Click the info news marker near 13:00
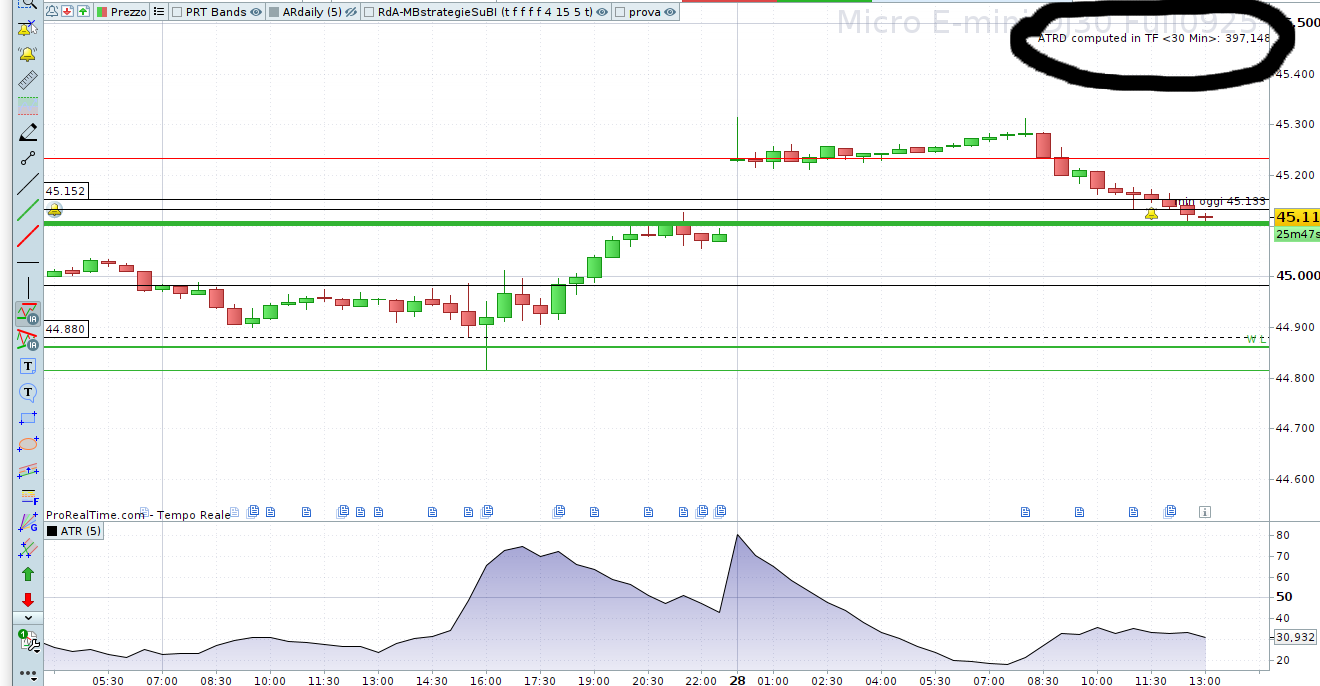The image size is (1320, 686). pyautogui.click(x=1205, y=512)
